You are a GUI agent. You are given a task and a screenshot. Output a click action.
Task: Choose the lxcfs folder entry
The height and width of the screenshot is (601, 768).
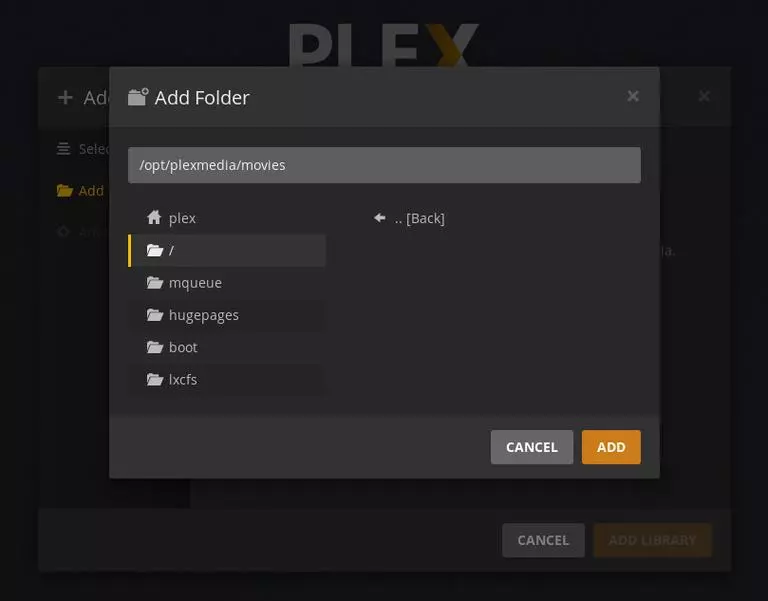[227, 380]
